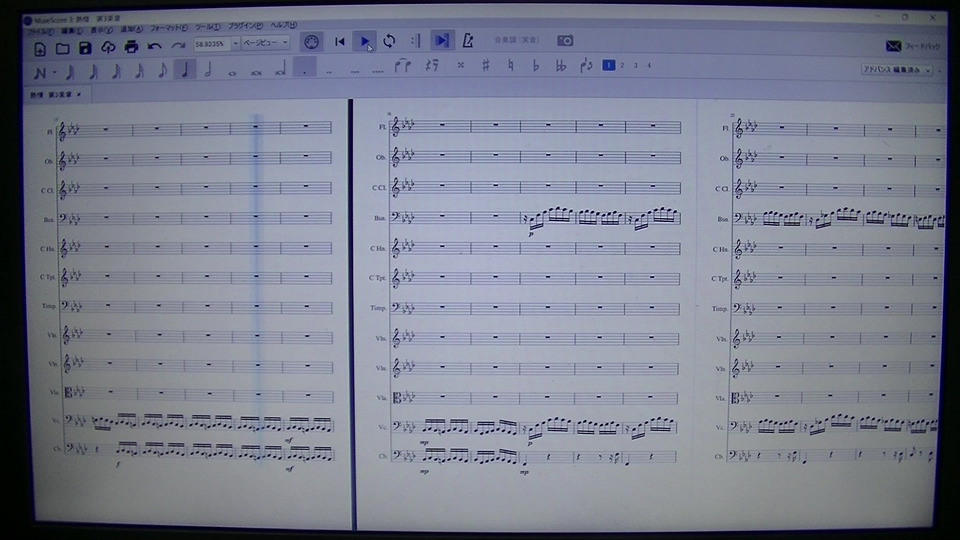Apply double sharp accidental
Screen dimensions: 960x540
(460, 65)
